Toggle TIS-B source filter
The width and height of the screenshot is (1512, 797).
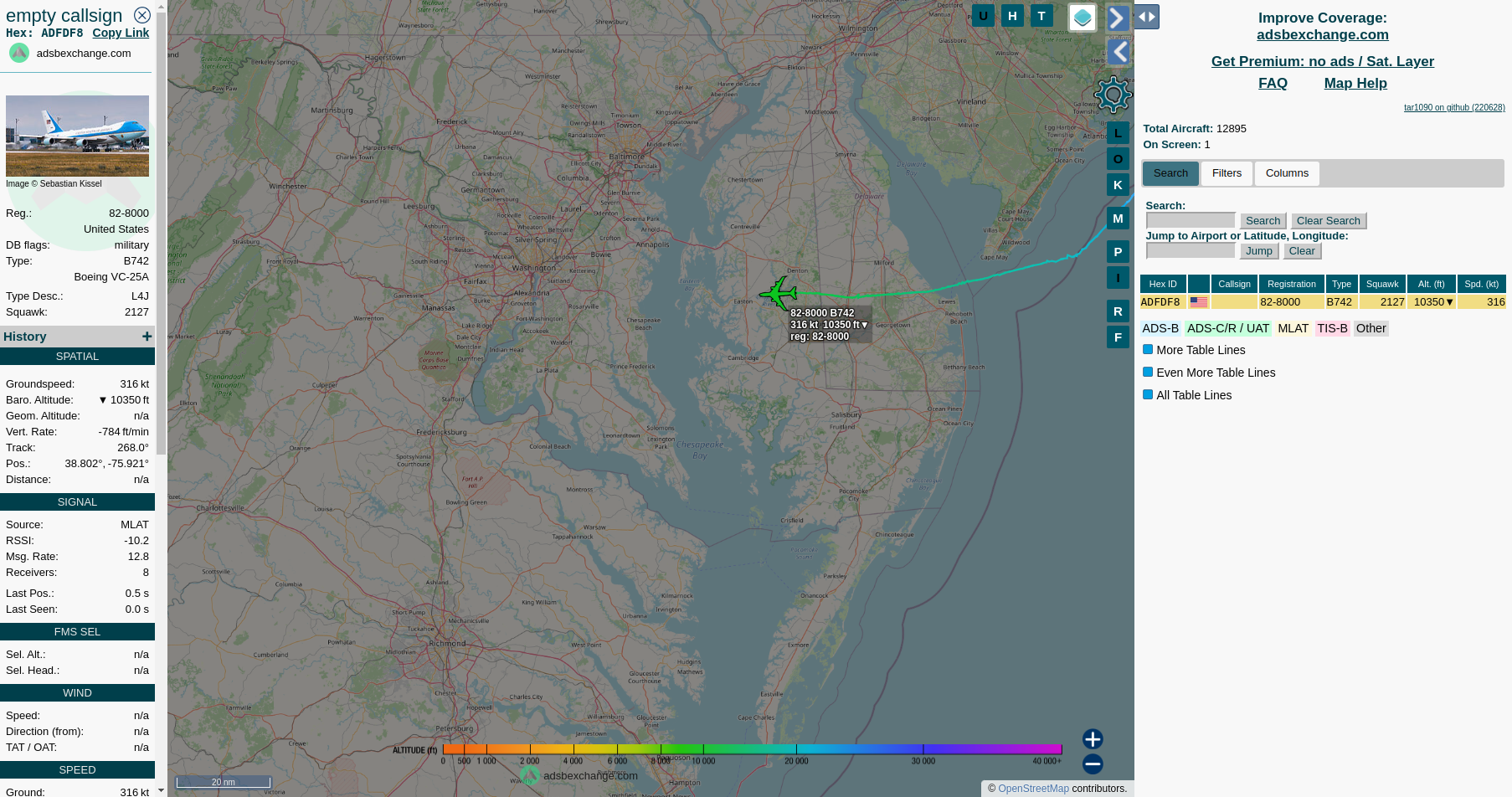pos(1332,329)
